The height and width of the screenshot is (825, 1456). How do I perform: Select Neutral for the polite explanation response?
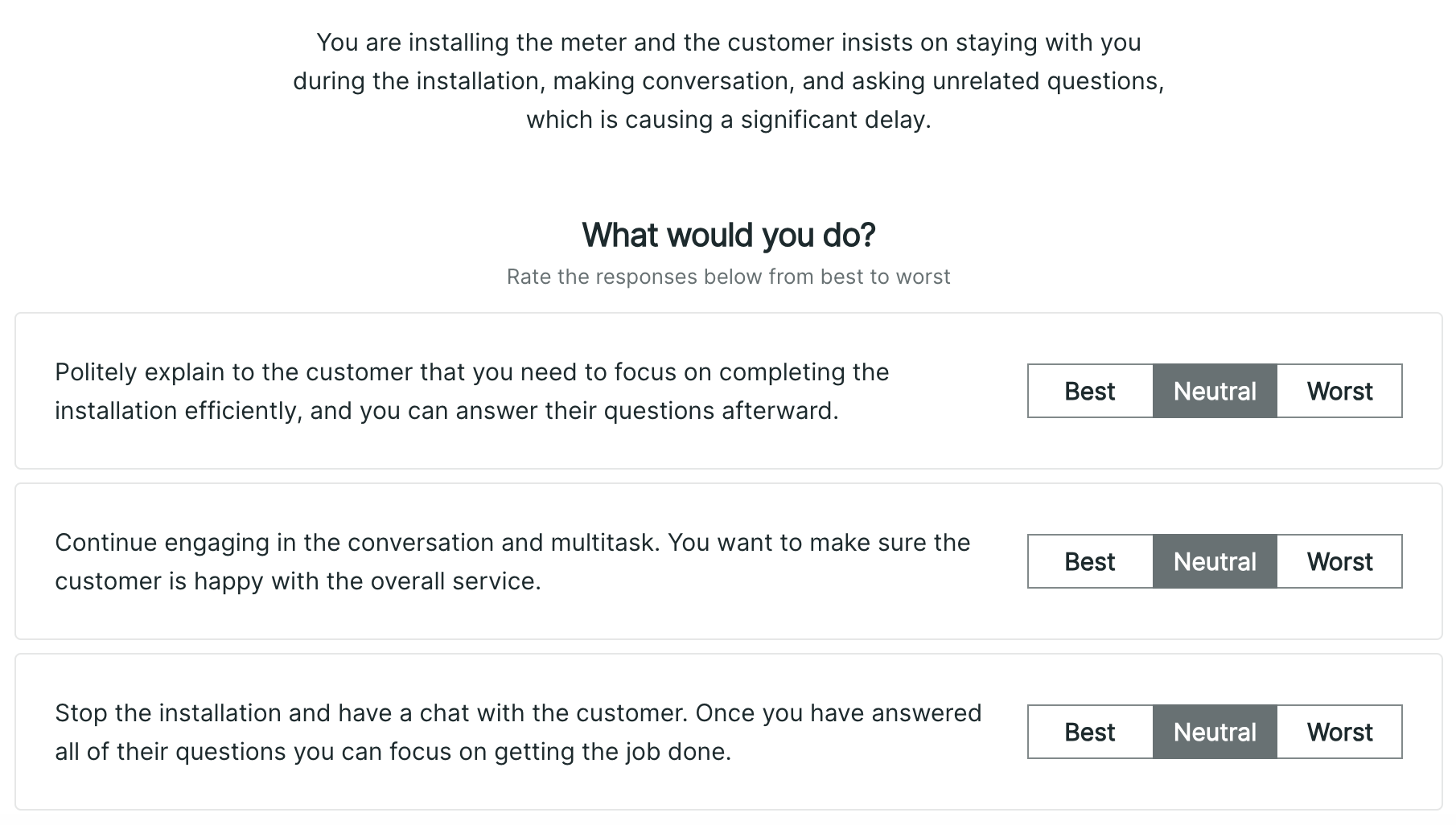pyautogui.click(x=1215, y=391)
